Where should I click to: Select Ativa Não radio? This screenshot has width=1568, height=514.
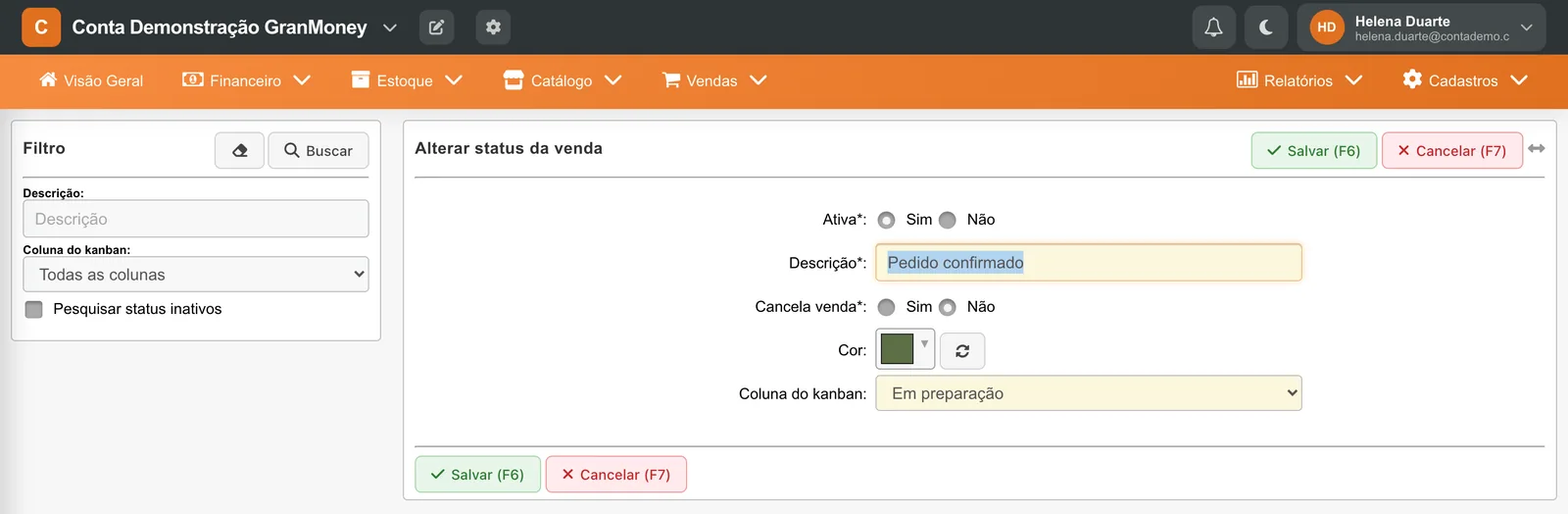948,220
